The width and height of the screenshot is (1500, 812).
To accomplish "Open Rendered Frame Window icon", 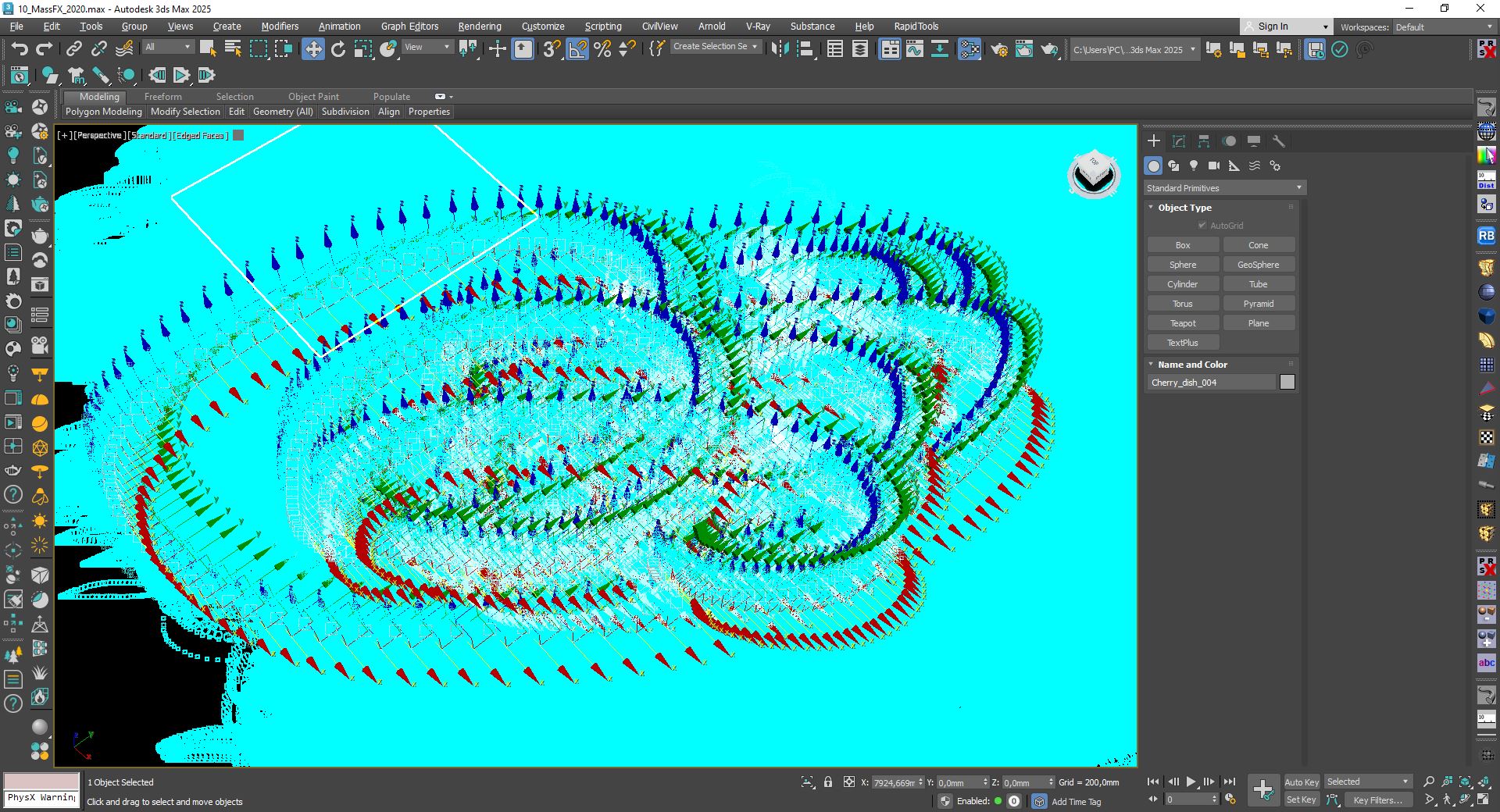I will coord(1024,49).
